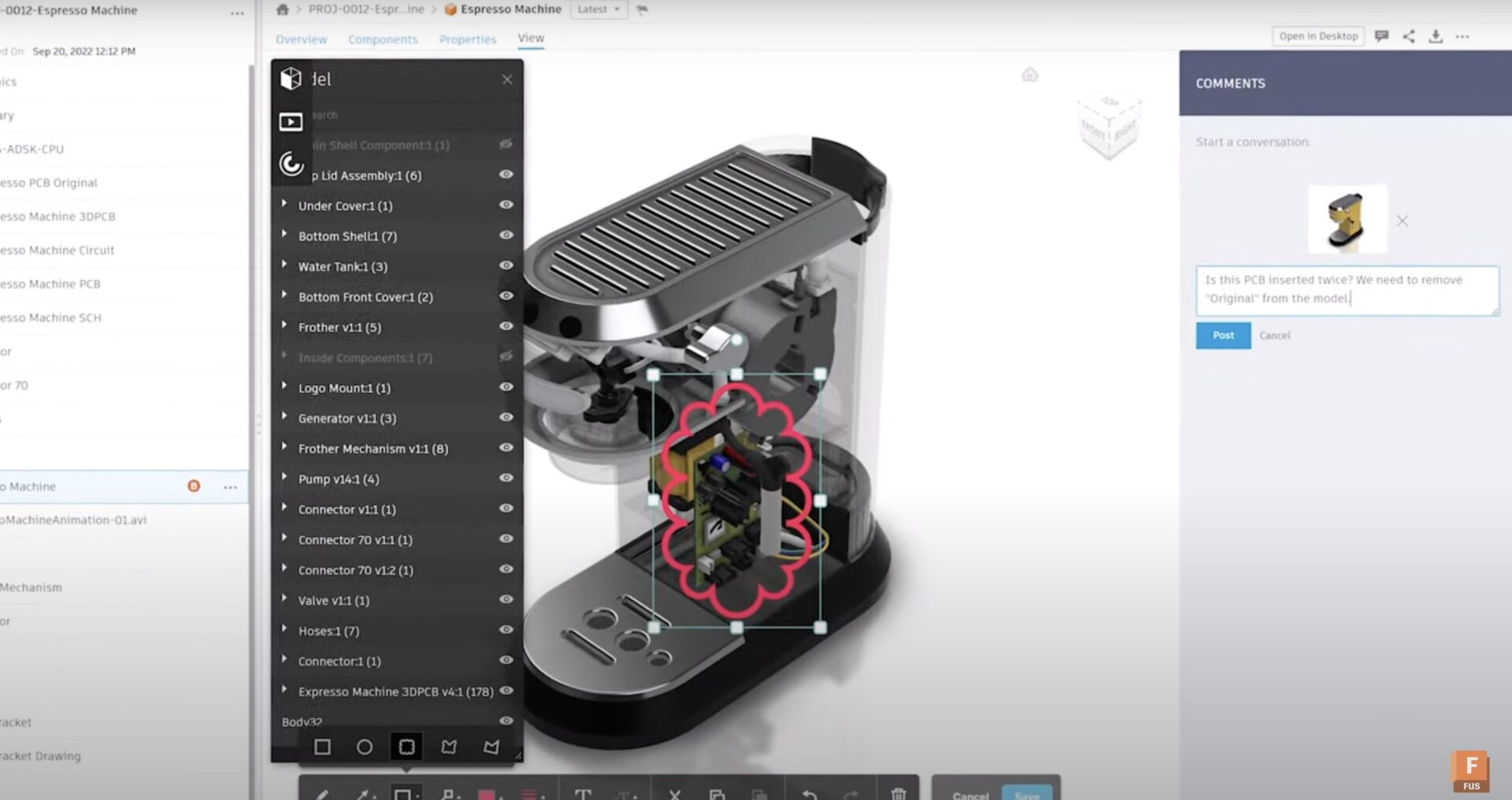Click the trash icon to delete markup
The image size is (1512, 800).
pos(900,795)
